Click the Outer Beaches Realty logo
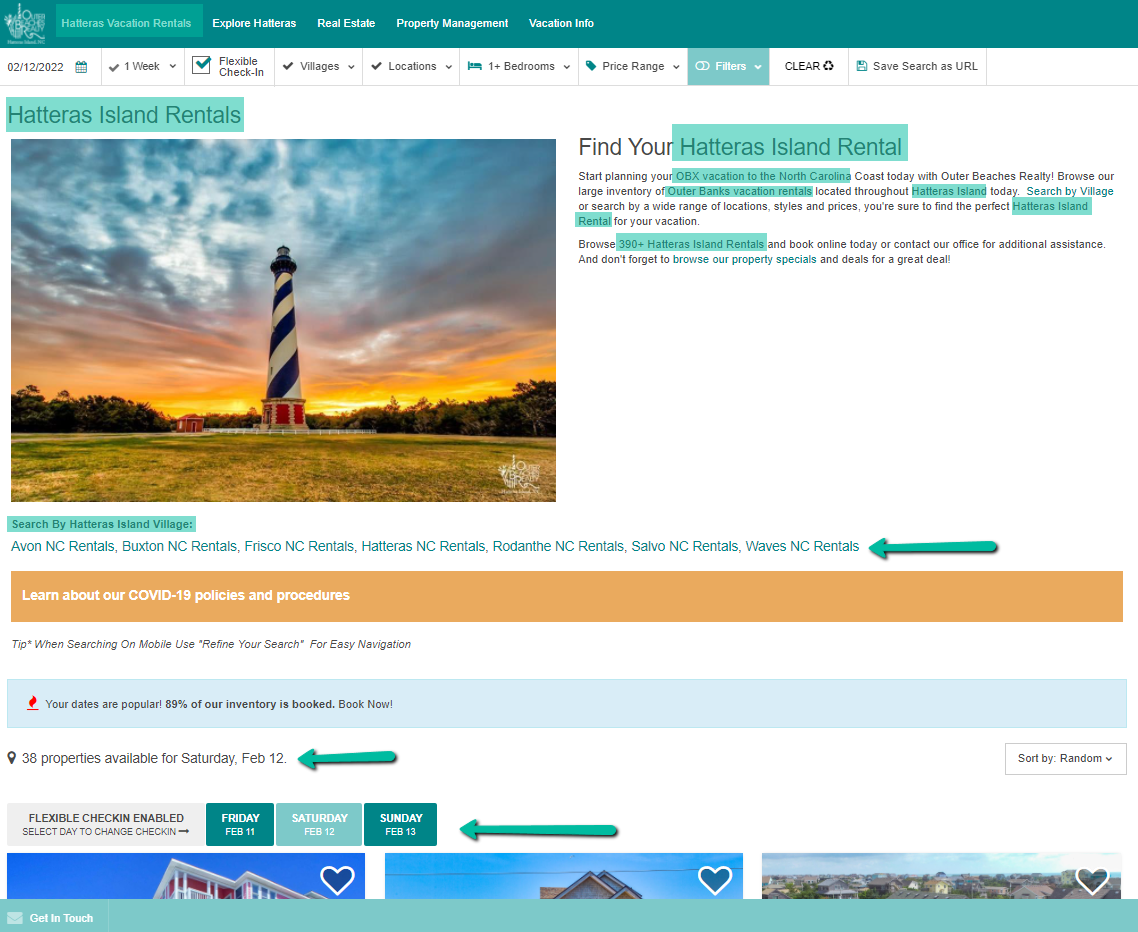The width and height of the screenshot is (1138, 932). point(26,23)
